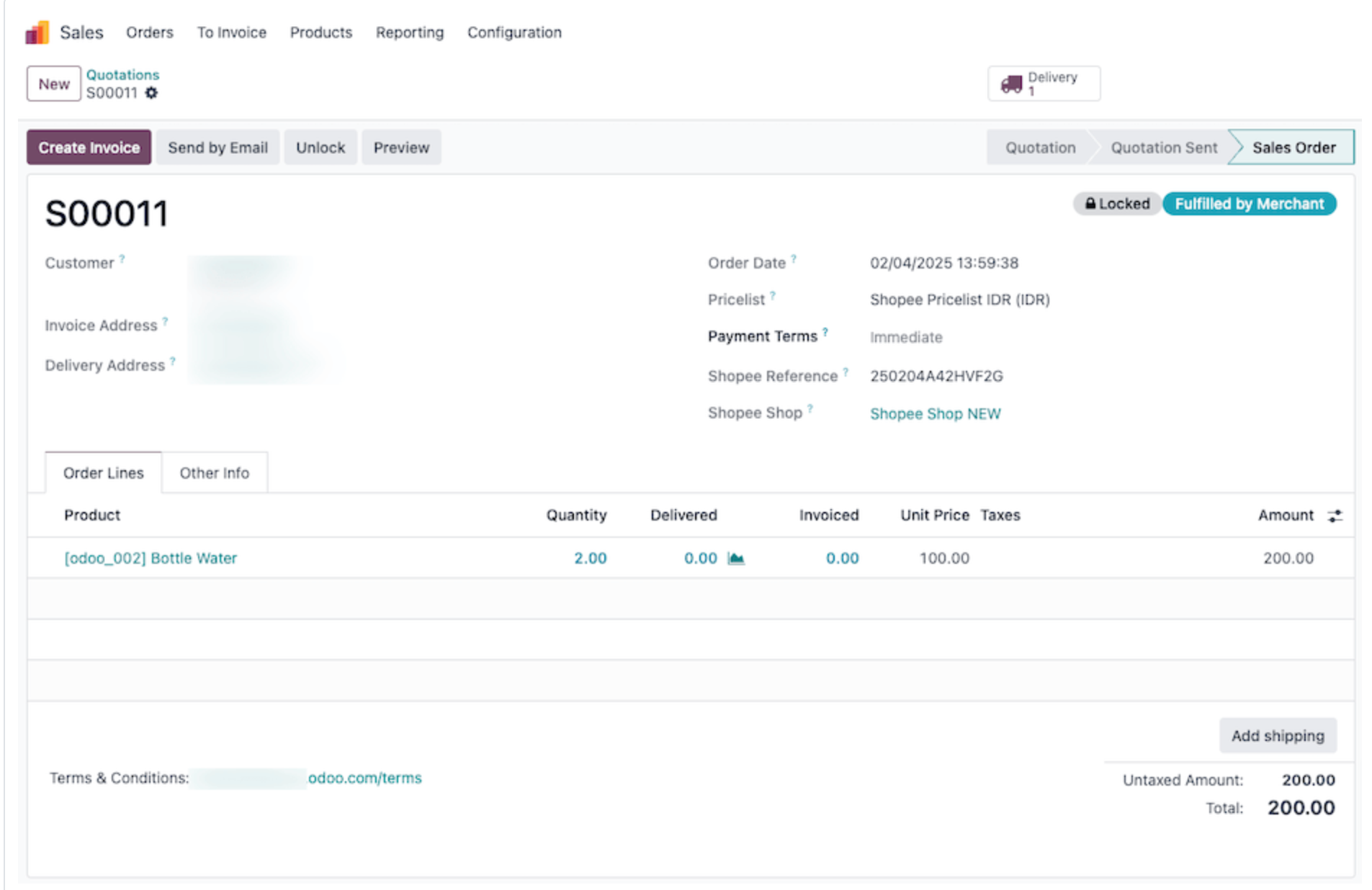This screenshot has width=1372, height=890.
Task: Click the Total amount 200.00
Action: [1301, 808]
